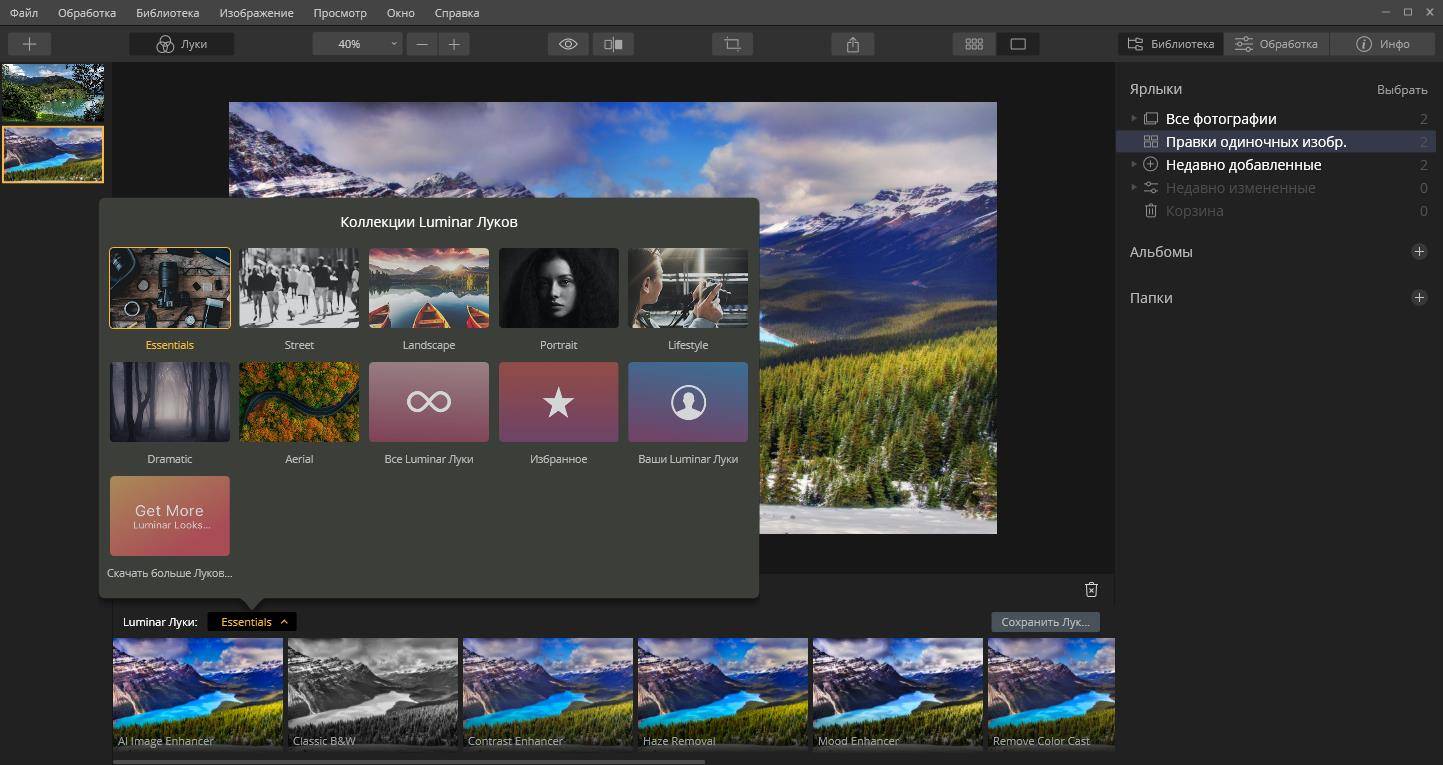Open the Избранное star tile
1443x765 pixels.
pos(558,402)
